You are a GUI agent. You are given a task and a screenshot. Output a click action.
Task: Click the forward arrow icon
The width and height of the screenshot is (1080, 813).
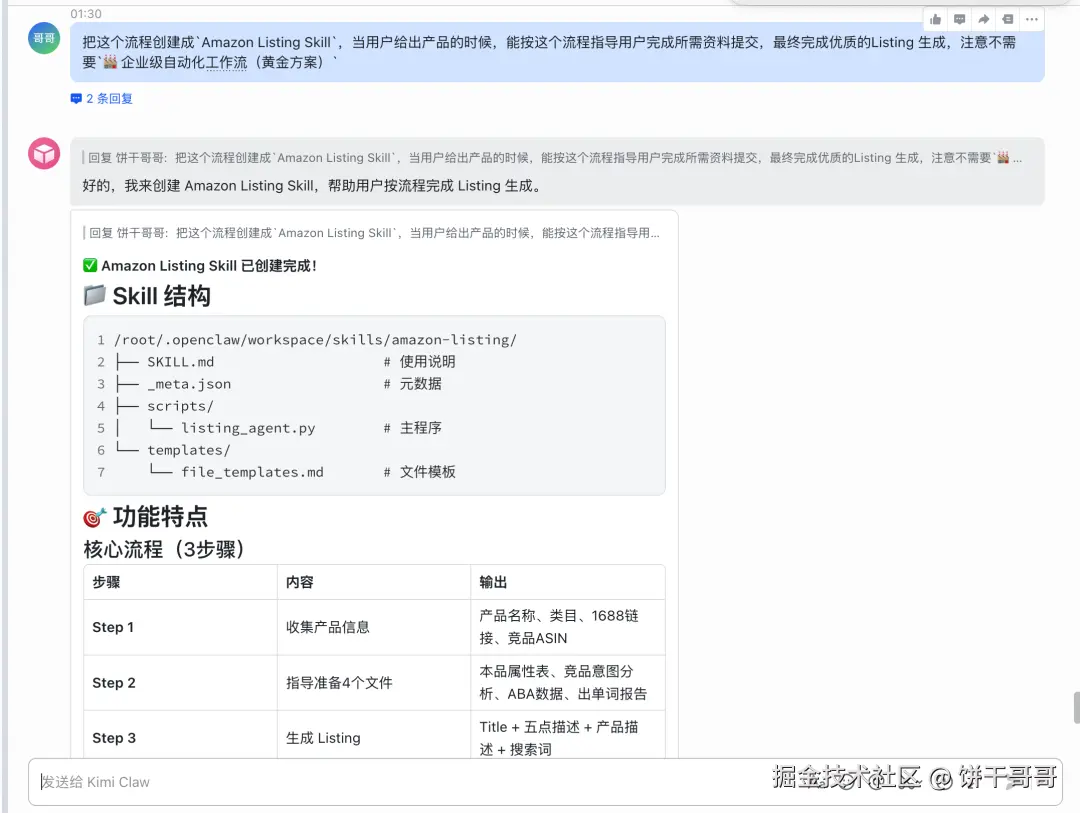pos(983,19)
